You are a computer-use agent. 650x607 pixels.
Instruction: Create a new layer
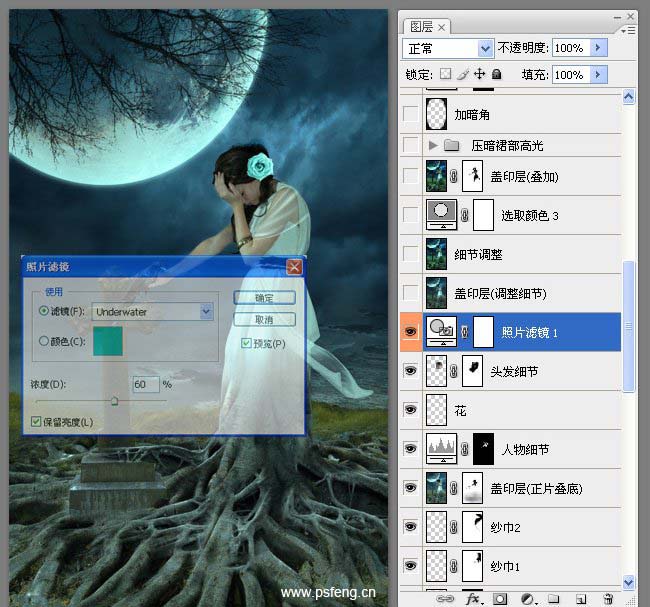[x=581, y=599]
